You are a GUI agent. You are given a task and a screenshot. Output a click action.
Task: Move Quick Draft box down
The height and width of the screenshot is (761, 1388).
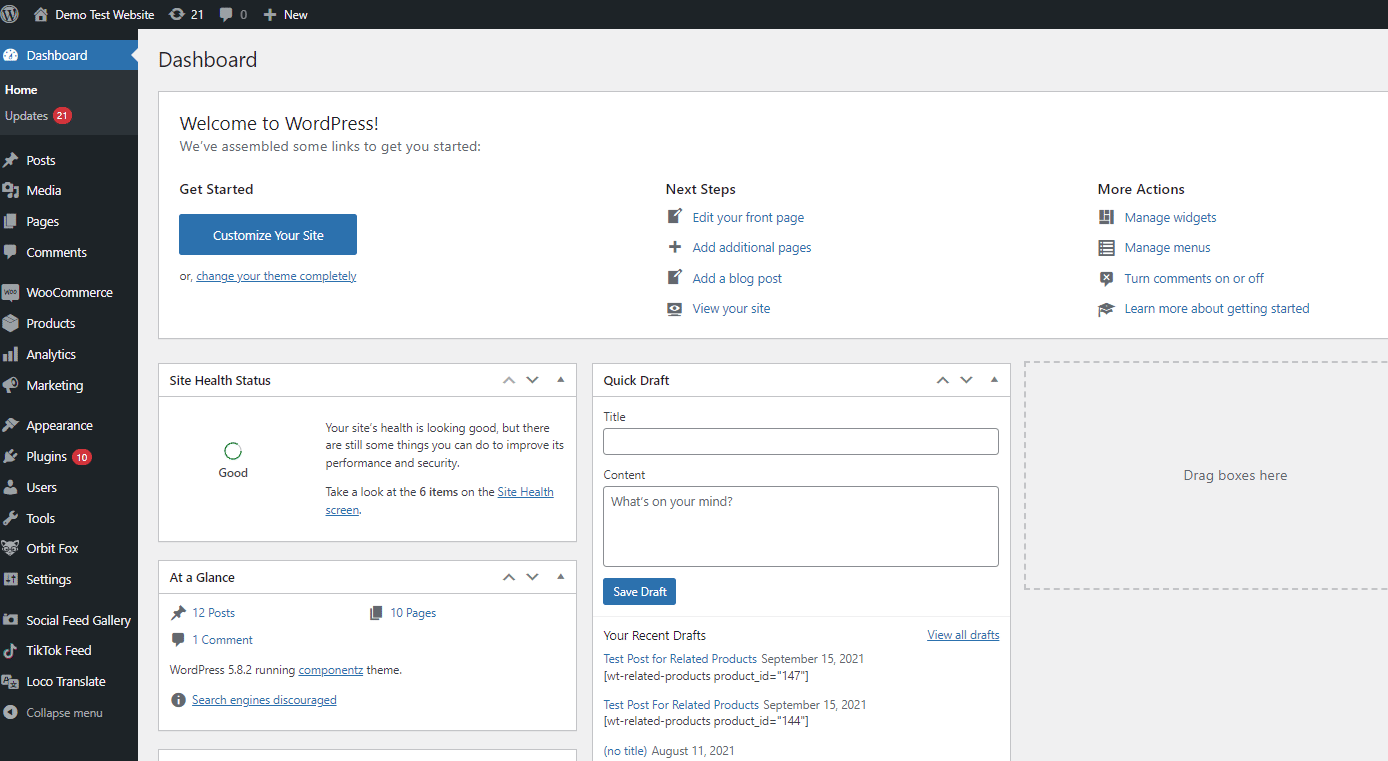point(966,380)
